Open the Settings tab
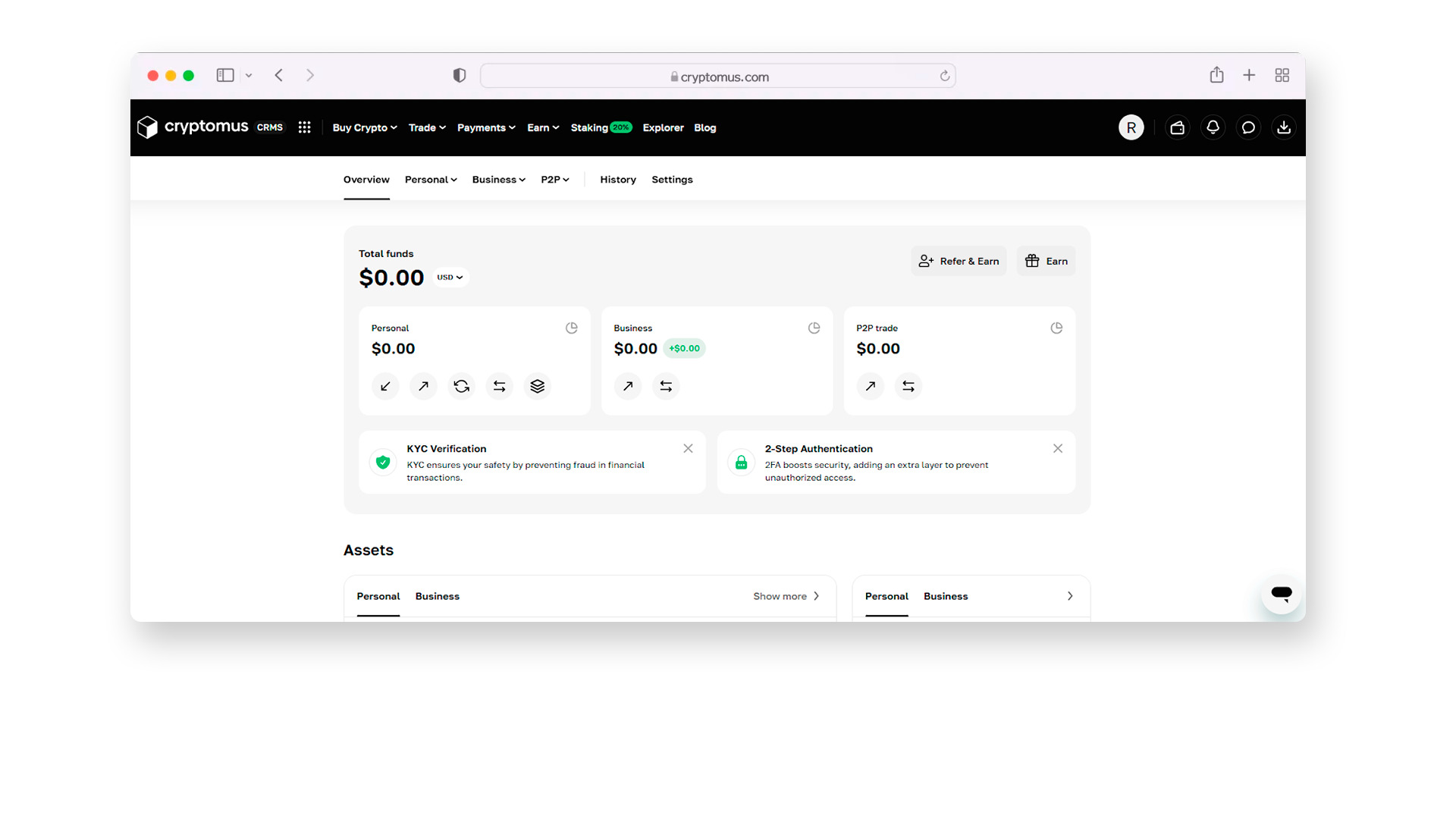This screenshot has height=819, width=1456. (x=672, y=180)
